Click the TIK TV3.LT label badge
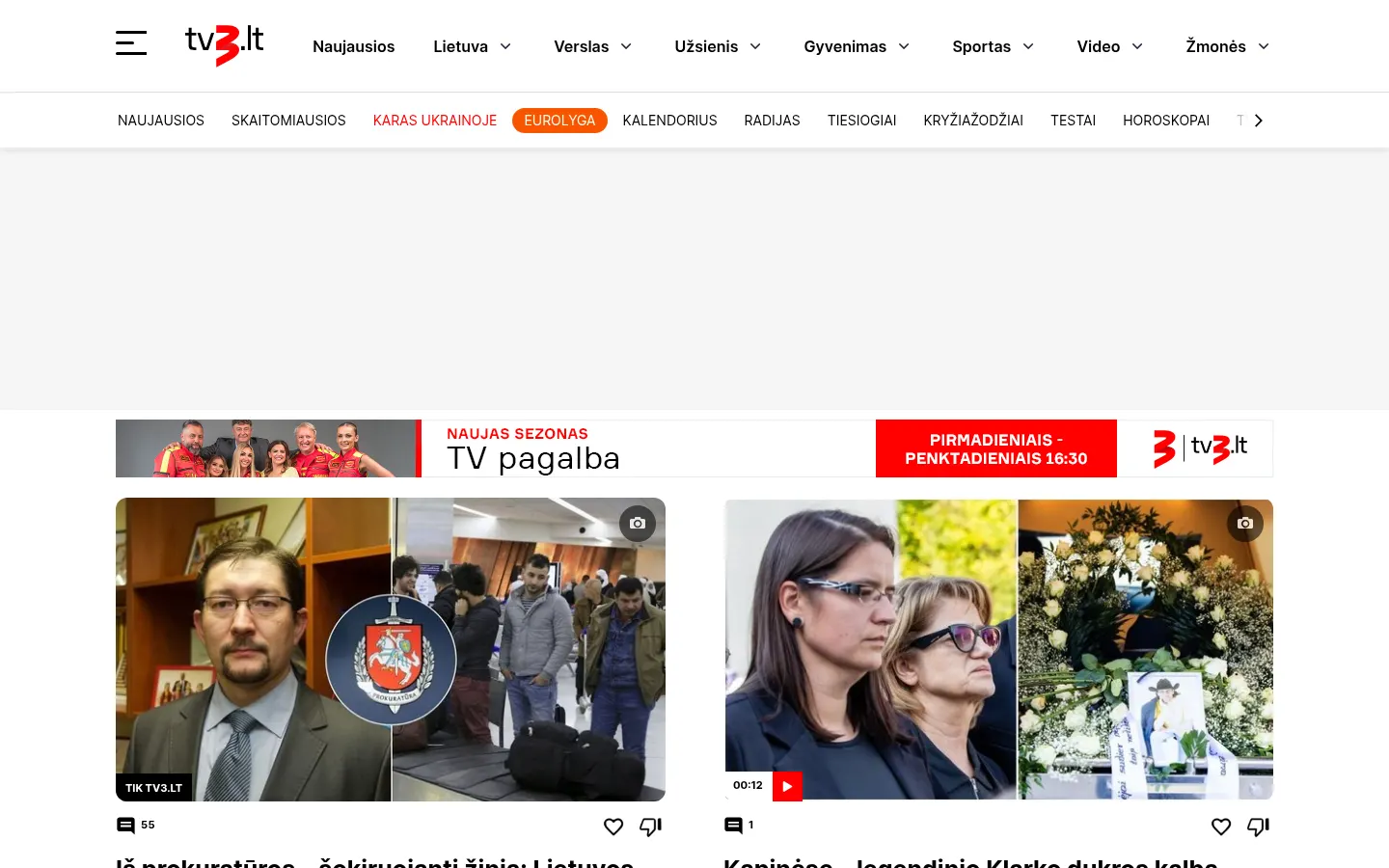The image size is (1389, 868). click(154, 788)
